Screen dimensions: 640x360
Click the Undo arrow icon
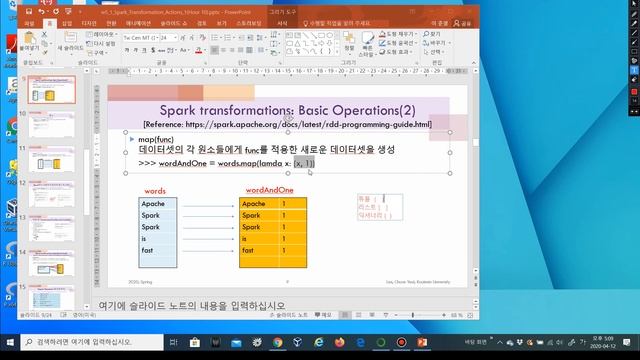click(41, 12)
